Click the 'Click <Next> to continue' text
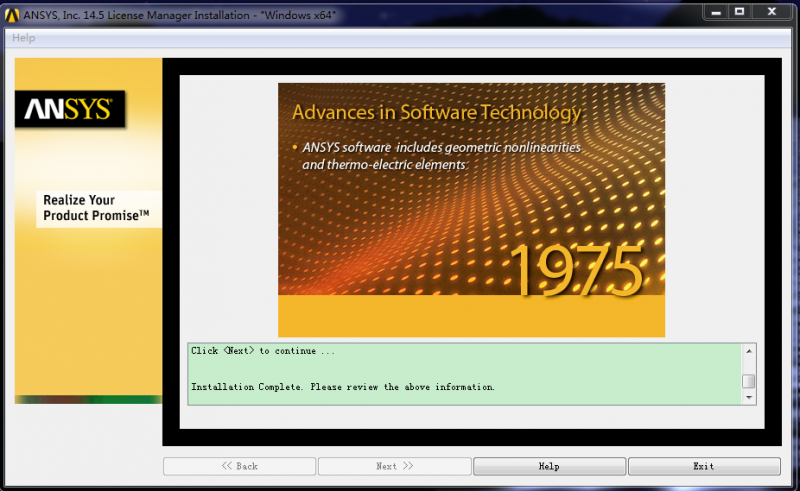 (x=263, y=351)
